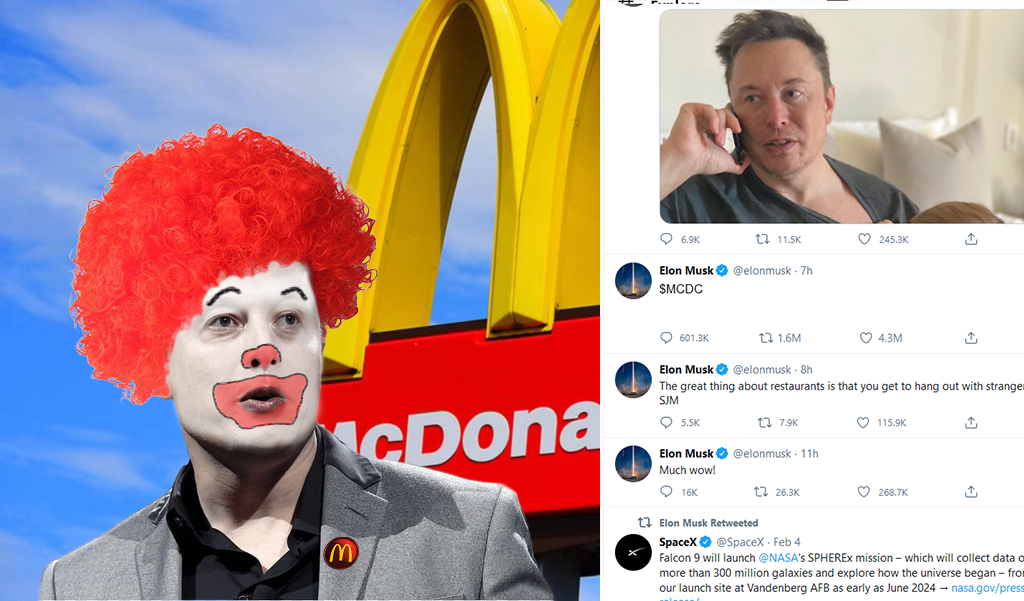The height and width of the screenshot is (601, 1024).
Task: Open the @NASA mention link
Action: pos(778,558)
